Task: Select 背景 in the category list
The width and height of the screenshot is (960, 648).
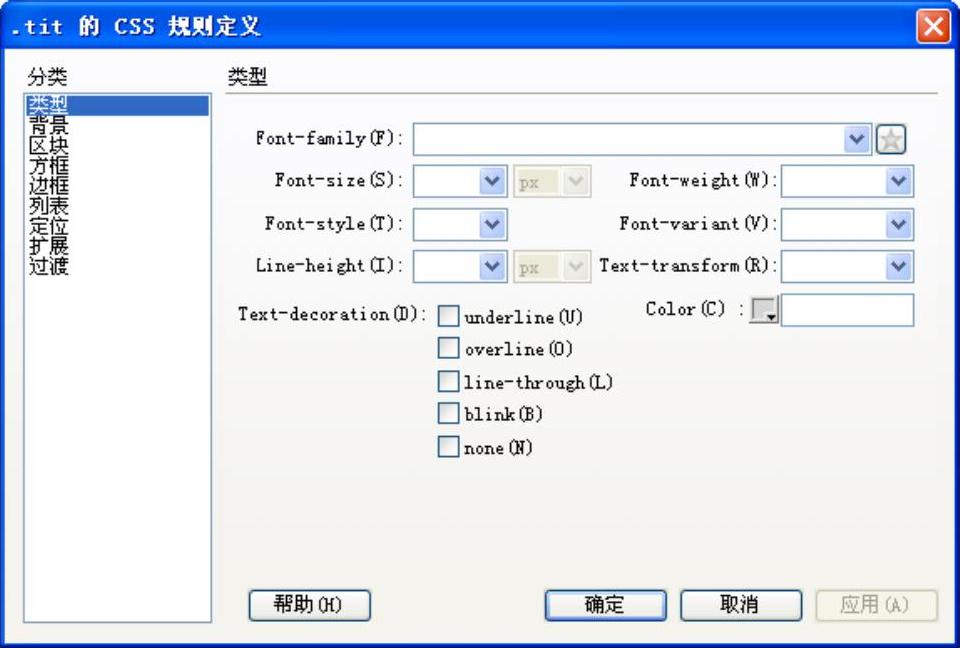Action: coord(49,126)
